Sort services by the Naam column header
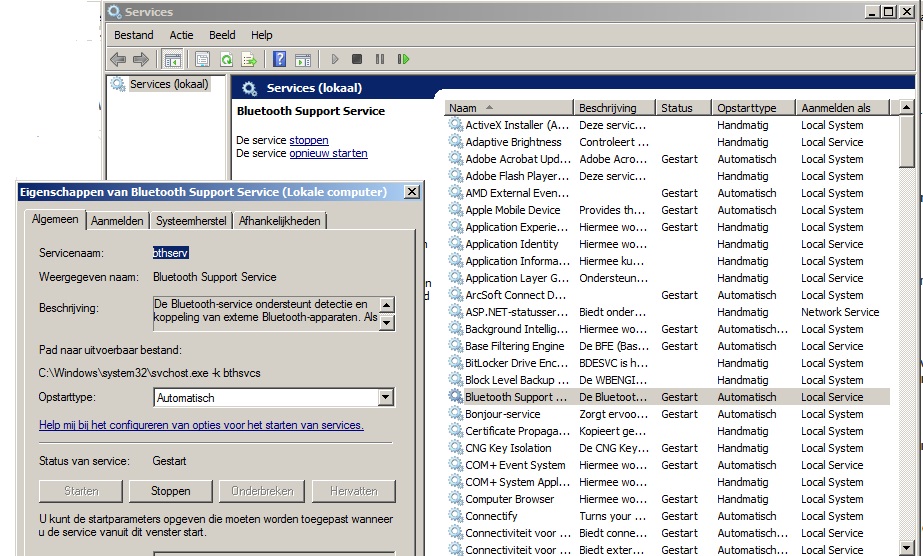923x556 pixels. (509, 108)
